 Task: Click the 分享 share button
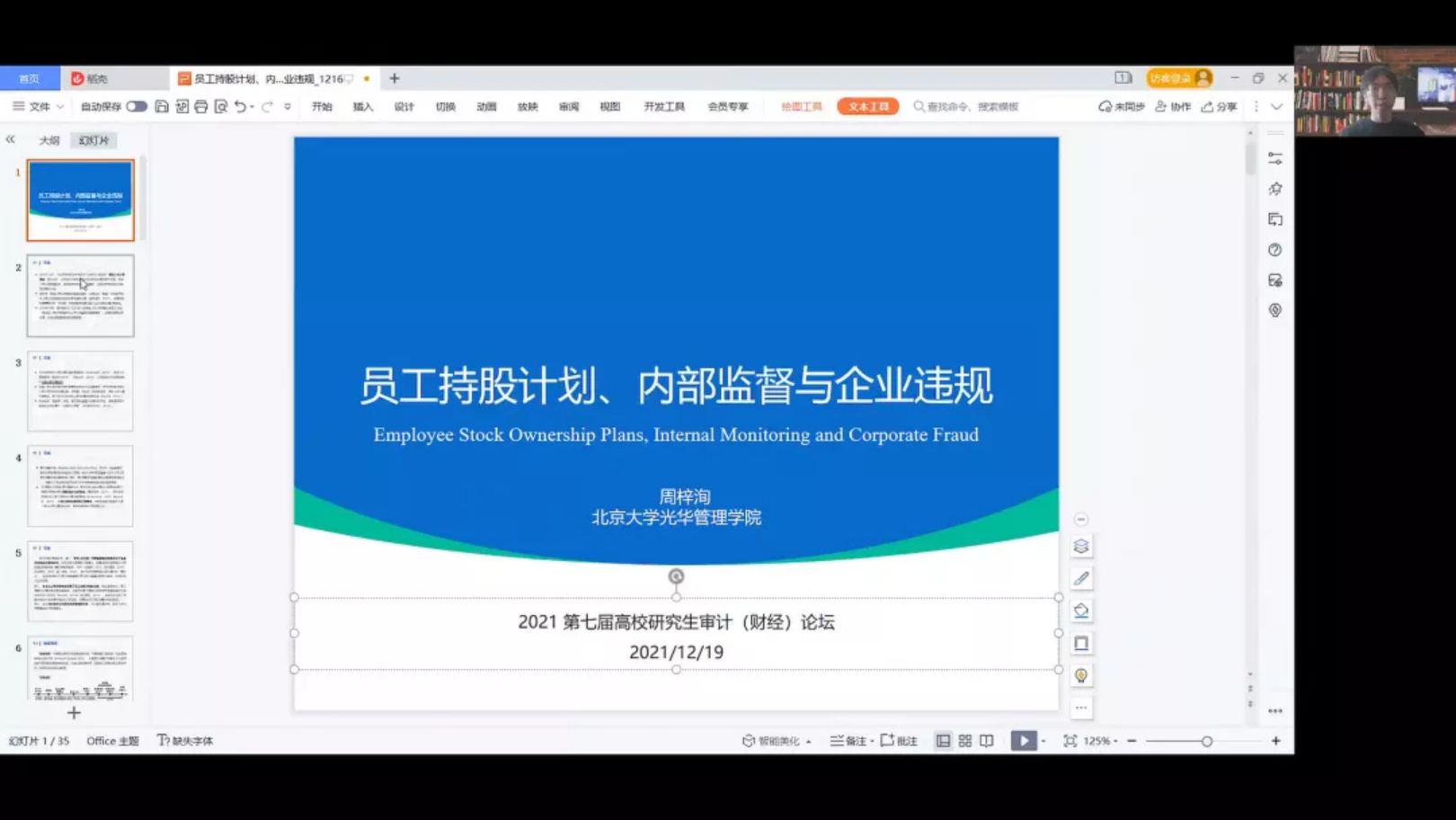[x=1220, y=106]
